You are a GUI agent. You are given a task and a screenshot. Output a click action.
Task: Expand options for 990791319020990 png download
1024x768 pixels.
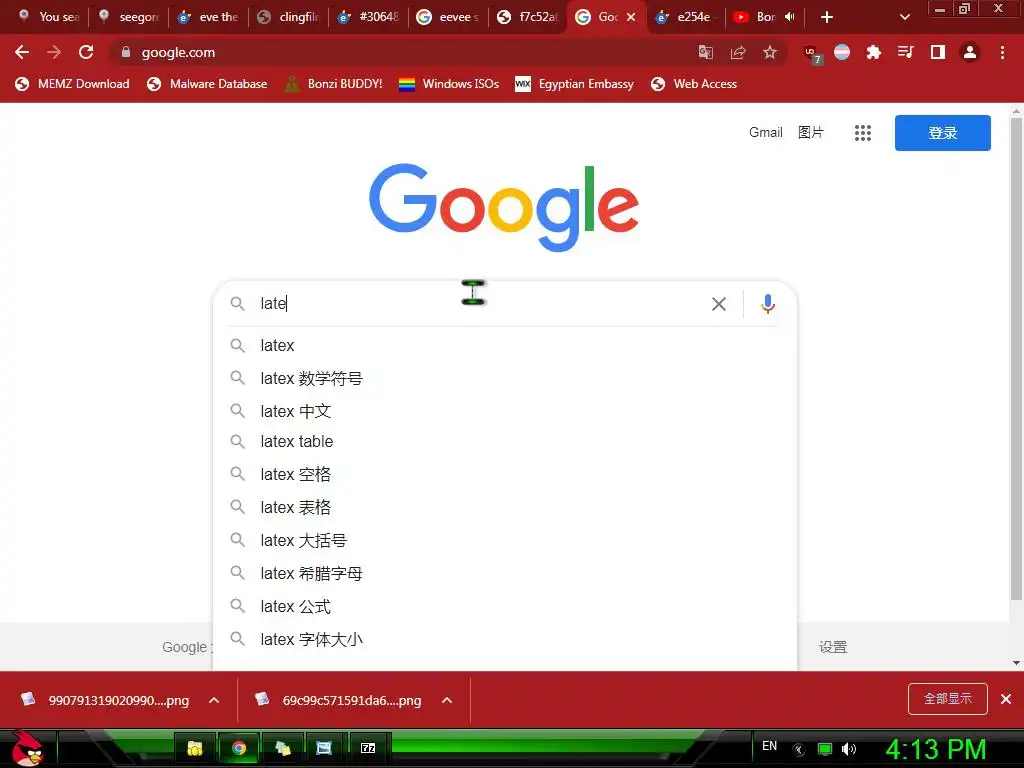tap(214, 700)
